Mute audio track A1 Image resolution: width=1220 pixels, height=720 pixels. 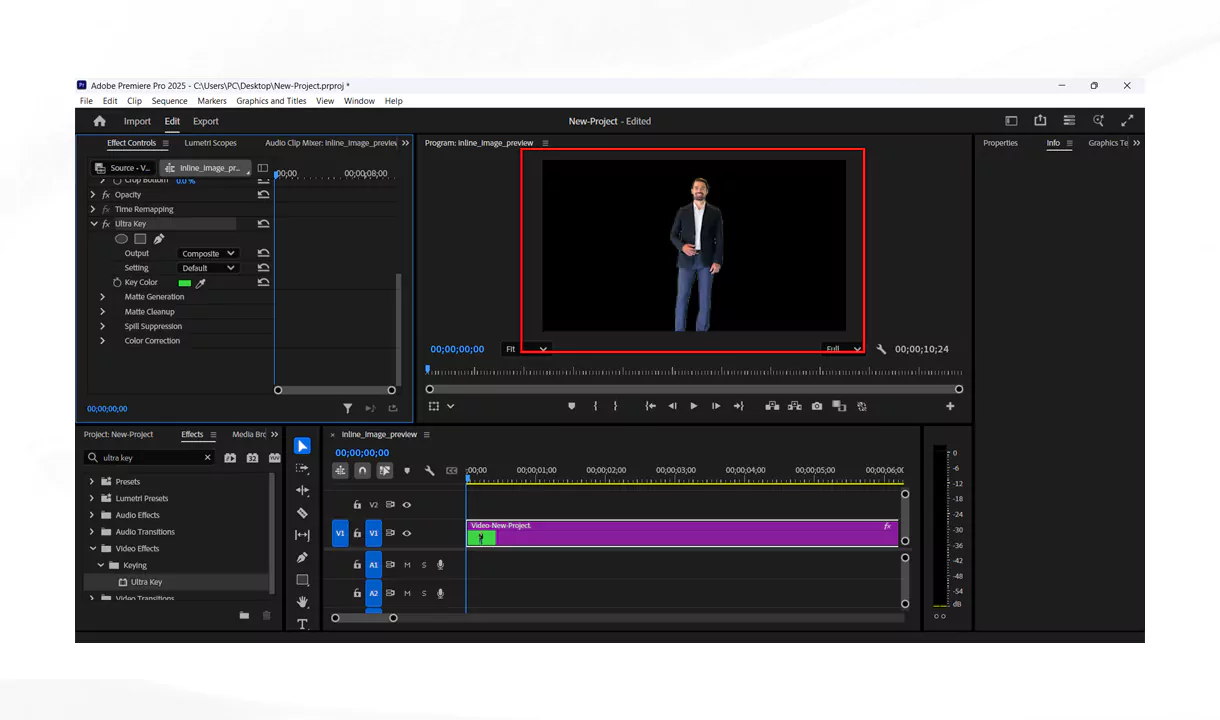pos(407,565)
